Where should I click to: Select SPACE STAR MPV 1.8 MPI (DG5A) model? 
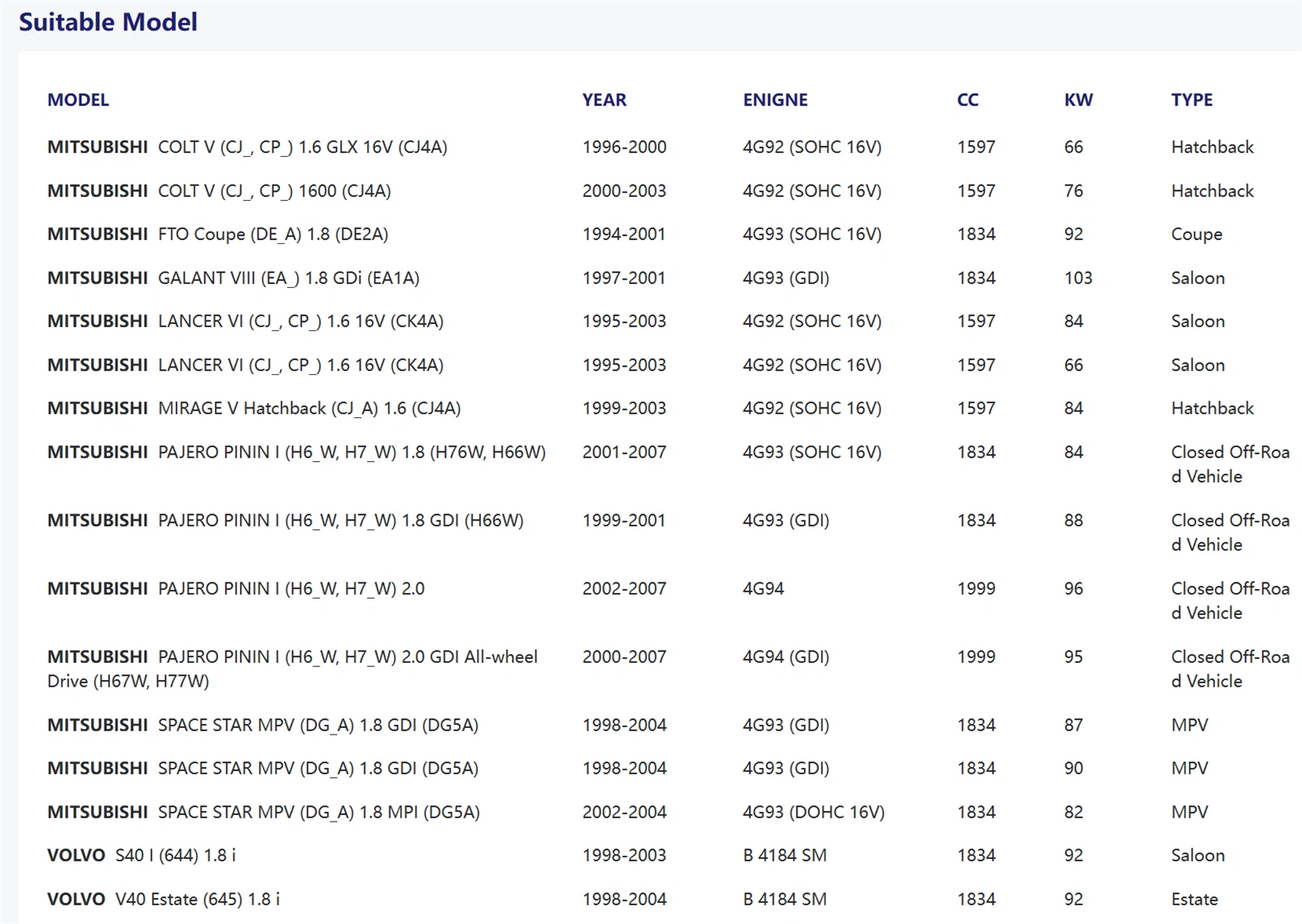[264, 812]
